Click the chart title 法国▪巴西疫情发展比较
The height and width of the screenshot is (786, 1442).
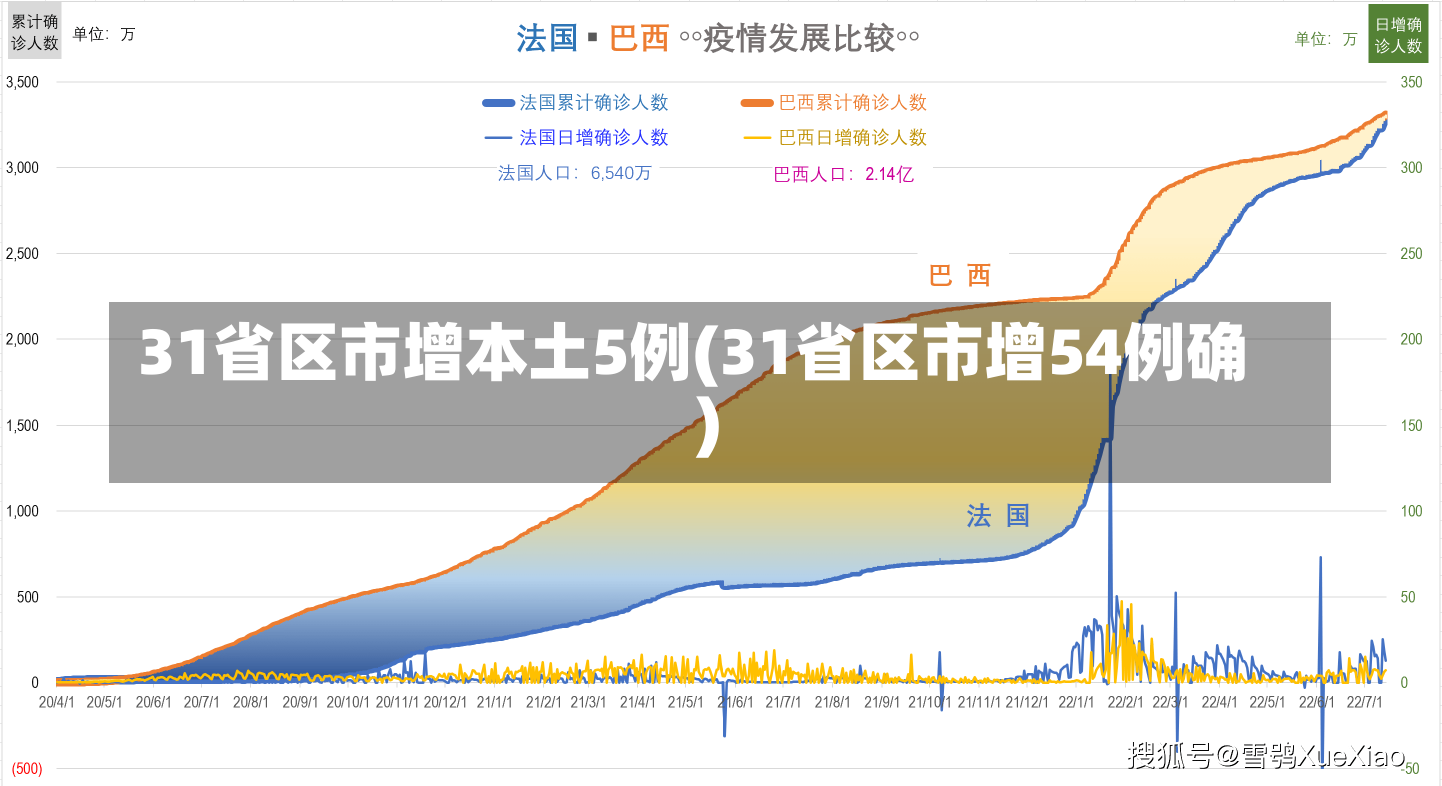tap(717, 38)
